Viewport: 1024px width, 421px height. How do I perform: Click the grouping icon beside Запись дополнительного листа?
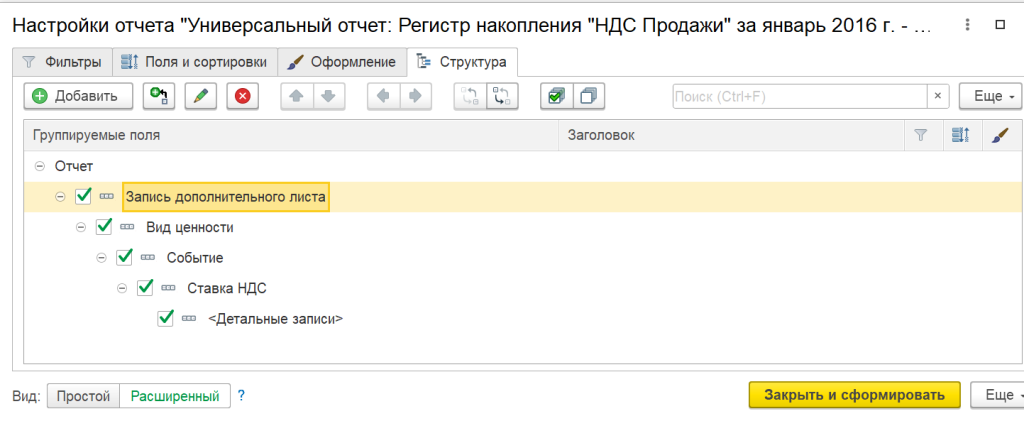pyautogui.click(x=106, y=196)
